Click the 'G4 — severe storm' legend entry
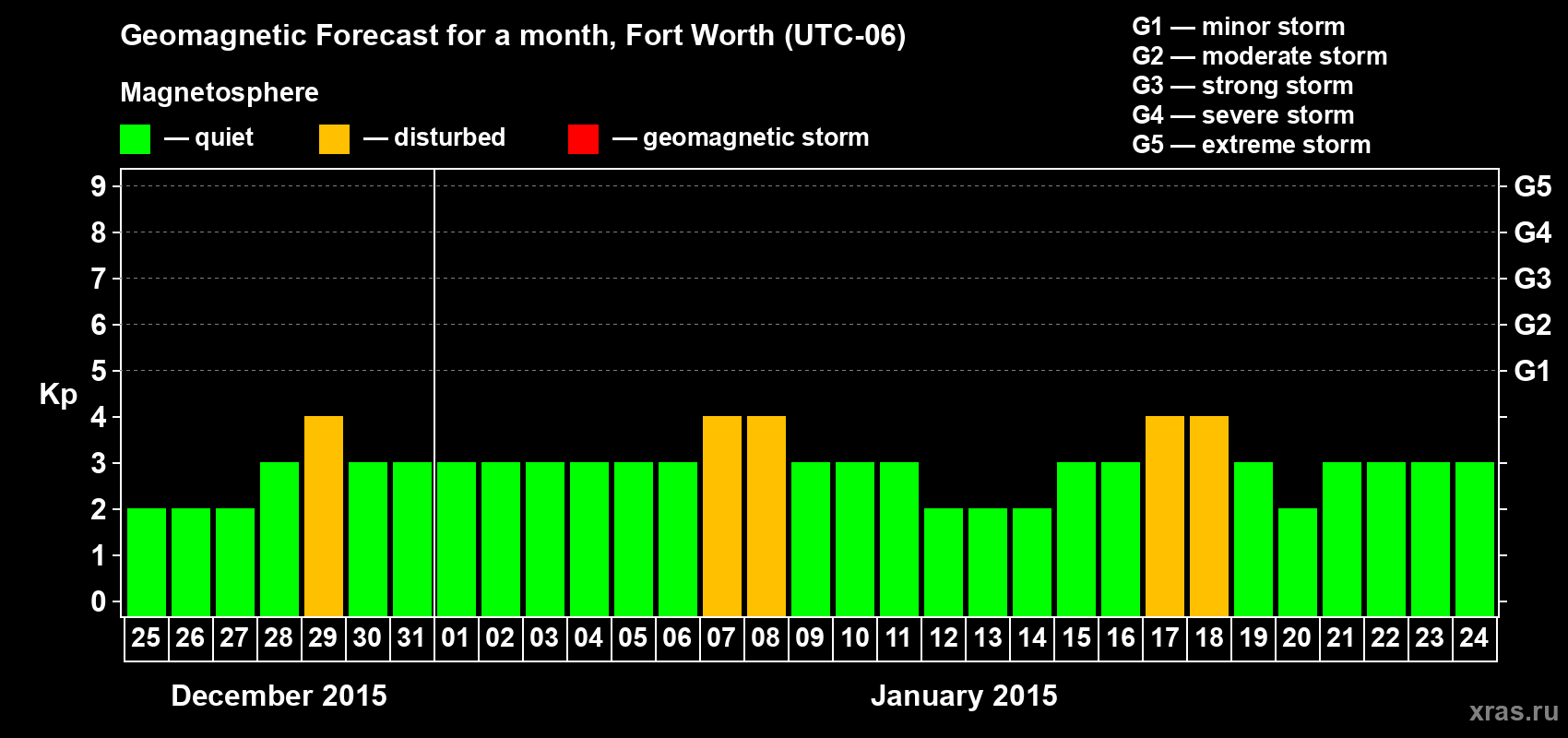This screenshot has height=738, width=1568. pyautogui.click(x=1242, y=115)
